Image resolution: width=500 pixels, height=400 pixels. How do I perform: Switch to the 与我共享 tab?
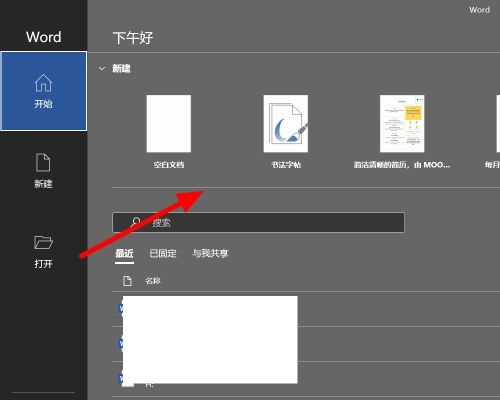point(210,254)
